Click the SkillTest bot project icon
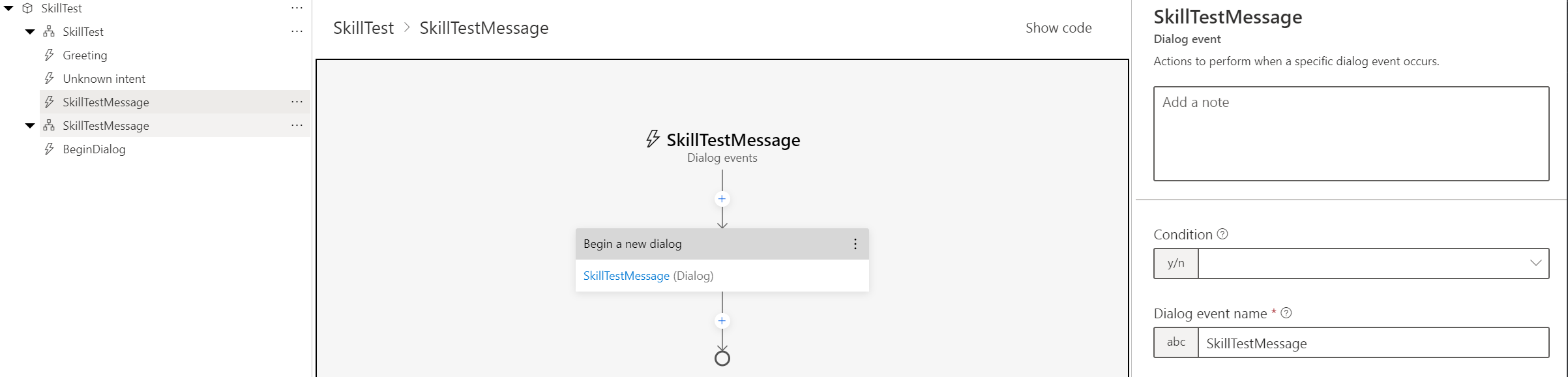Viewport: 1568px width, 377px height. coord(26,8)
